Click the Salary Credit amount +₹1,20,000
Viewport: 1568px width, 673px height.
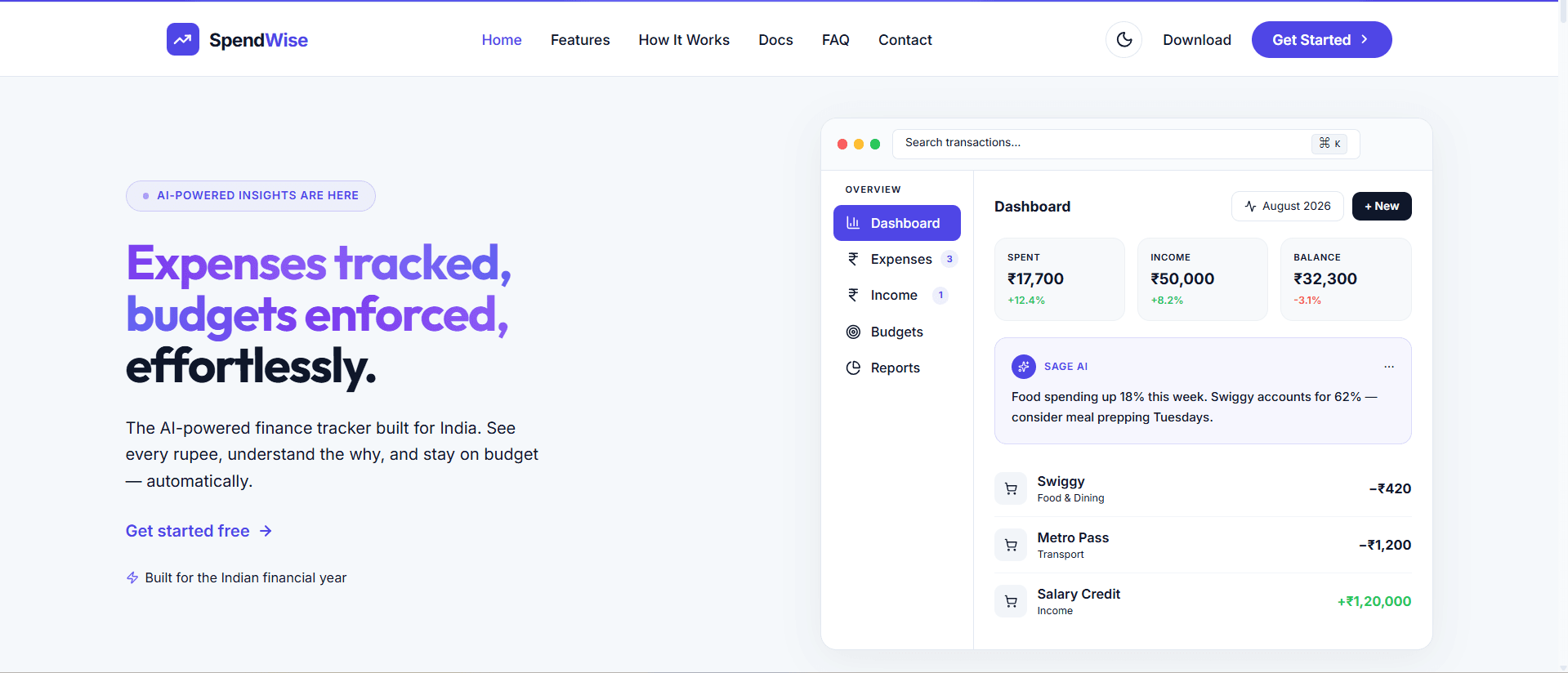(x=1374, y=601)
